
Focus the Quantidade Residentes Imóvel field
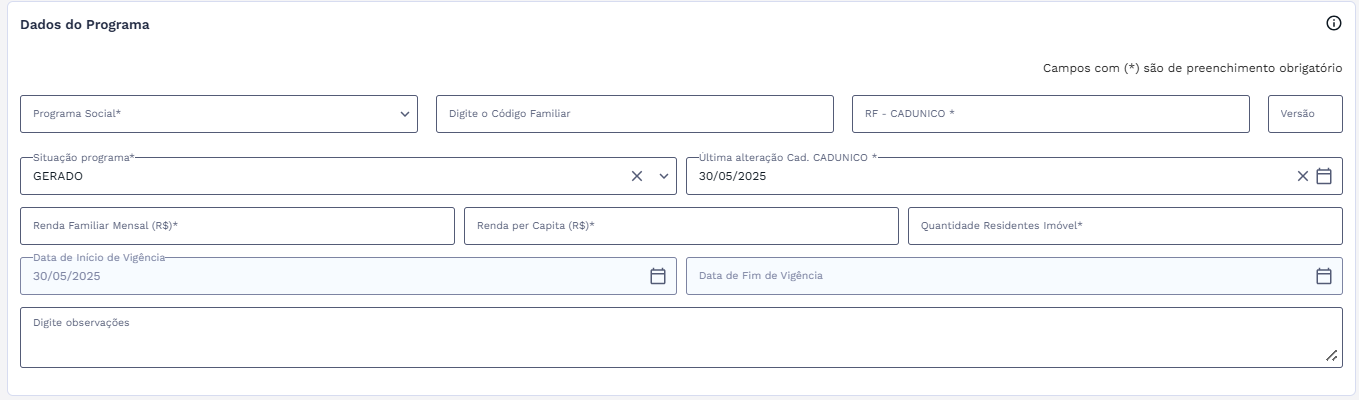click(x=1125, y=226)
